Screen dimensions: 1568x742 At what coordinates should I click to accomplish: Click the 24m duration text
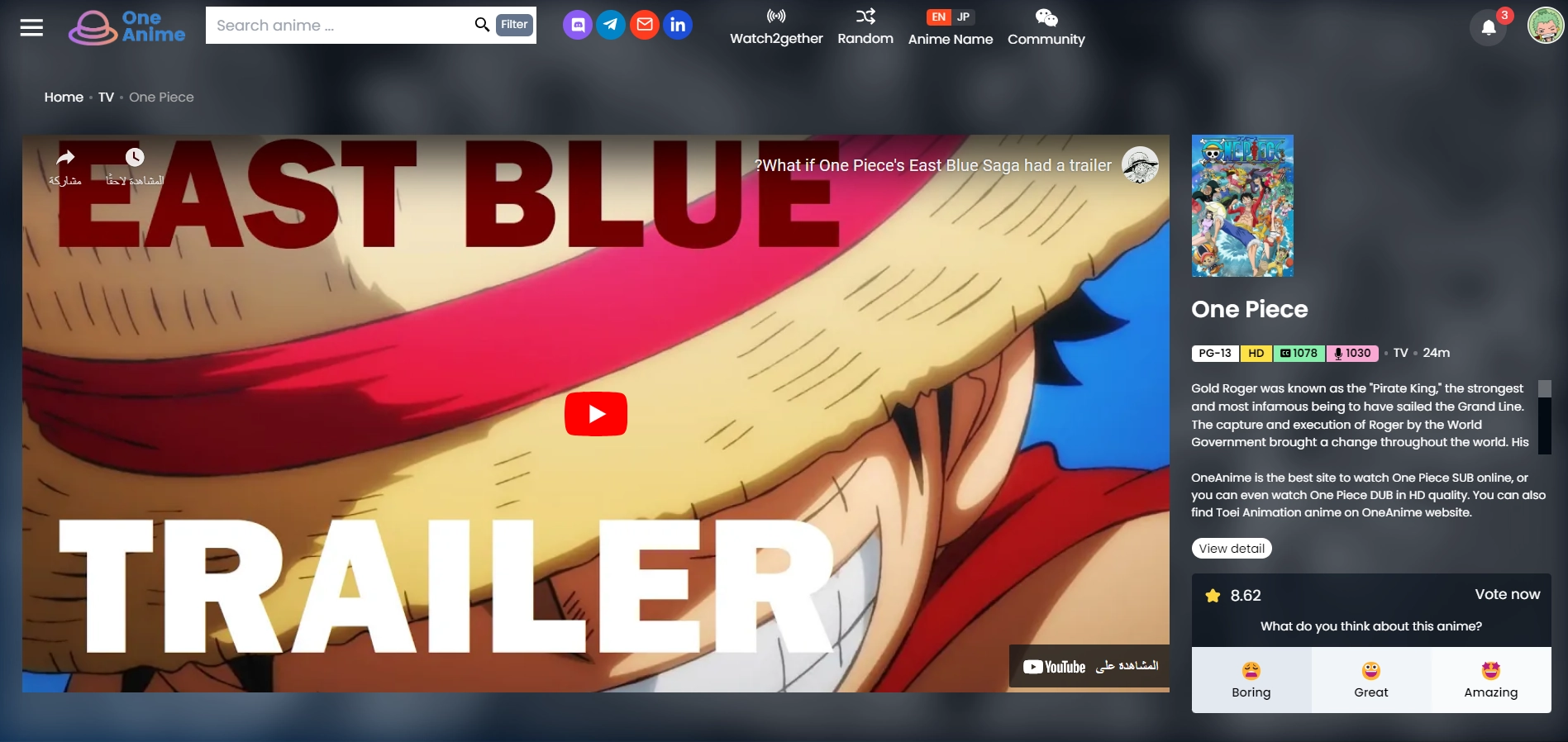pyautogui.click(x=1436, y=353)
